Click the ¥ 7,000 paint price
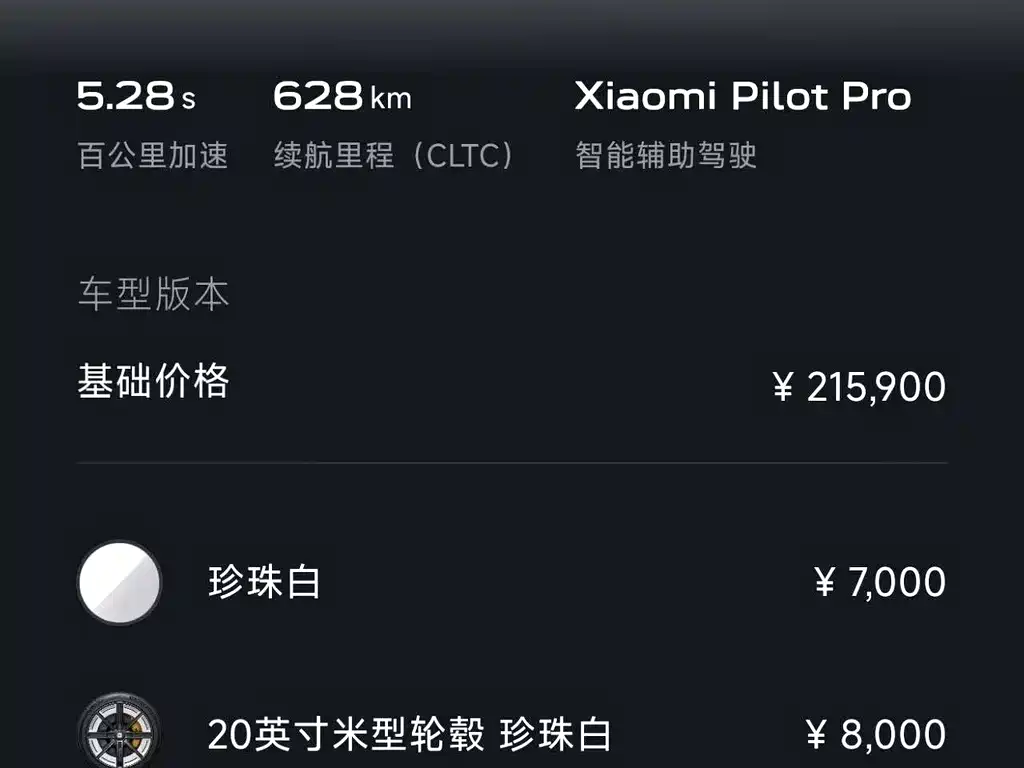This screenshot has width=1024, height=768. pos(880,582)
